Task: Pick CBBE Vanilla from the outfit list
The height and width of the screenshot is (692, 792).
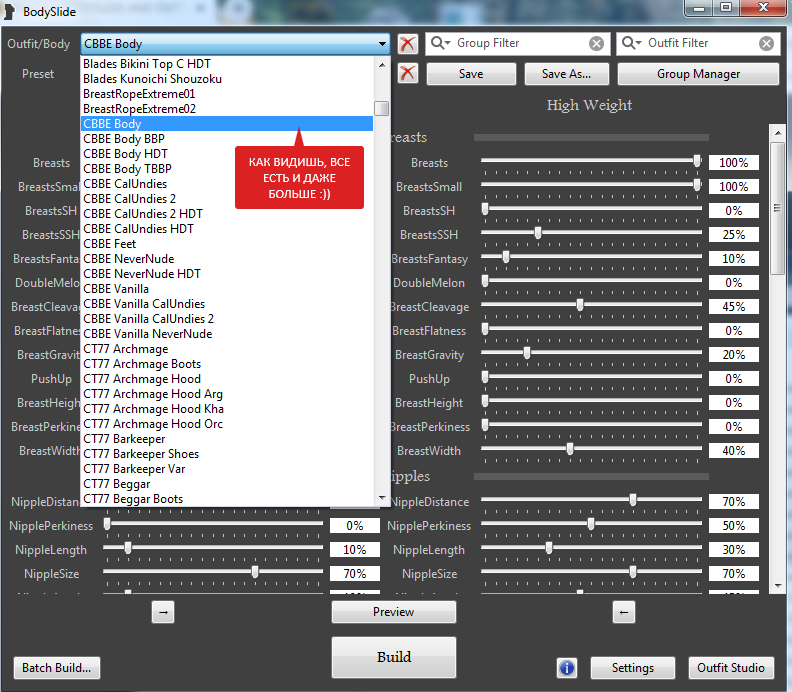Action: click(x=116, y=289)
